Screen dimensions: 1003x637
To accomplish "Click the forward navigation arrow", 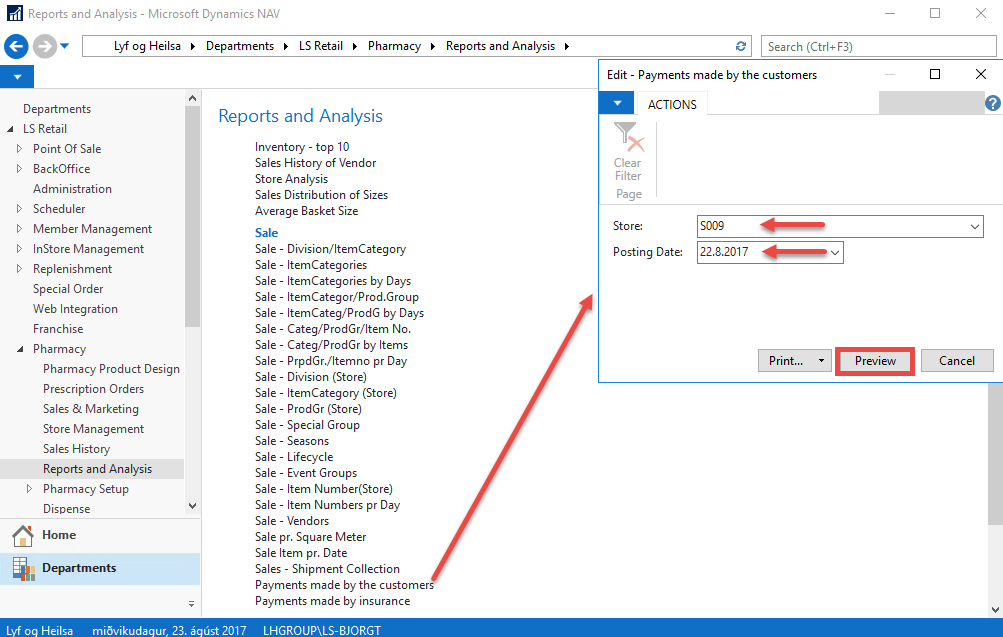I will (45, 46).
